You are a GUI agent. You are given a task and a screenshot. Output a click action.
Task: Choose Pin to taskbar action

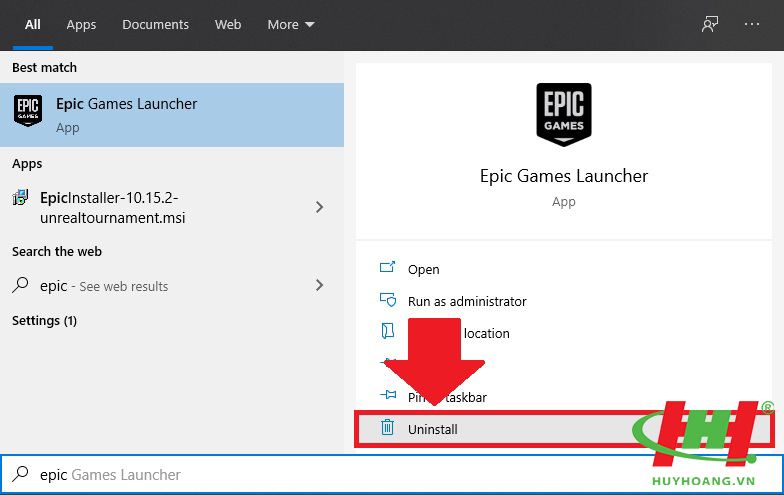(x=564, y=397)
